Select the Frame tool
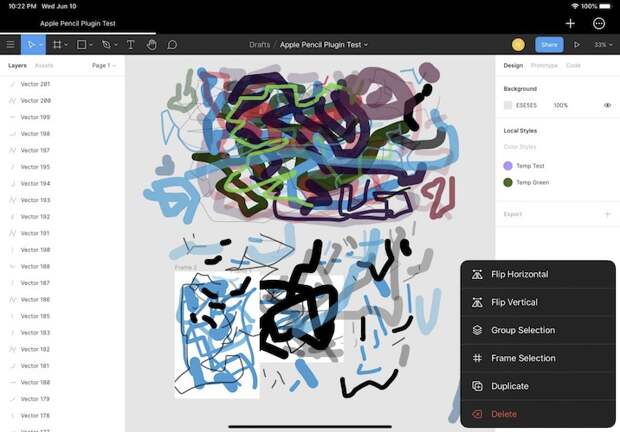 tap(57, 45)
